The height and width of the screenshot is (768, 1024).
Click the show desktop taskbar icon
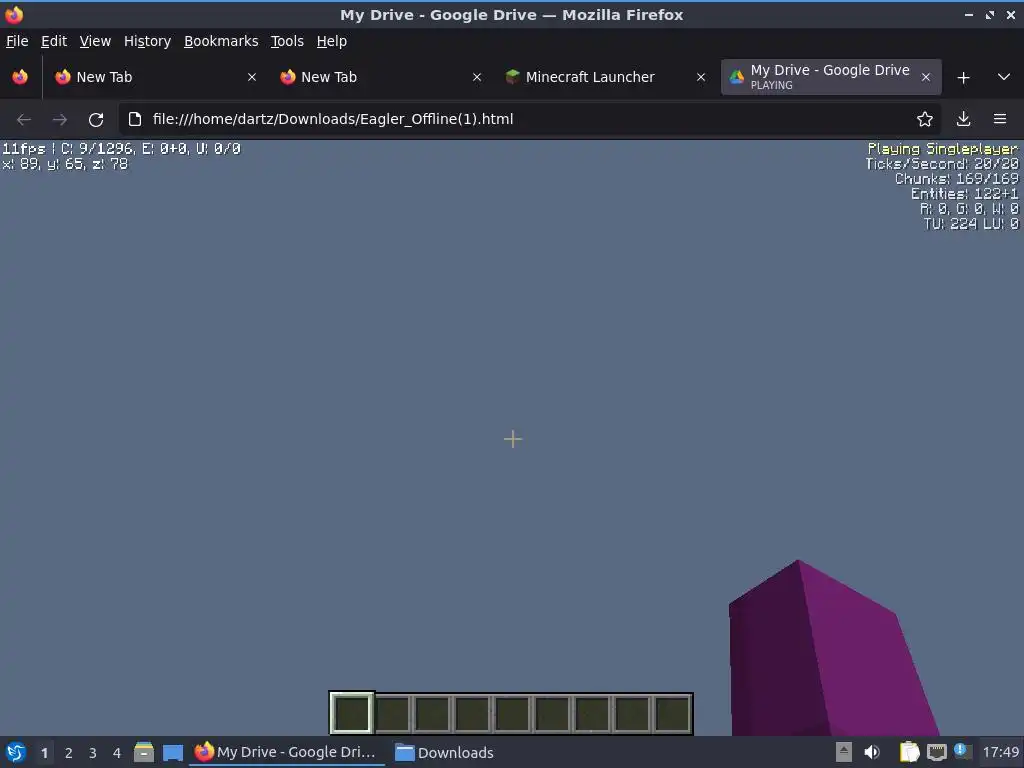click(172, 752)
